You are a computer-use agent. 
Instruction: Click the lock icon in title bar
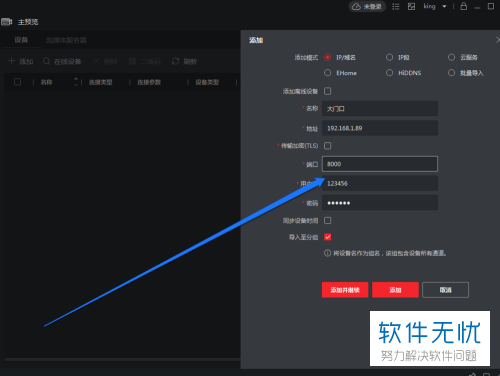click(464, 6)
